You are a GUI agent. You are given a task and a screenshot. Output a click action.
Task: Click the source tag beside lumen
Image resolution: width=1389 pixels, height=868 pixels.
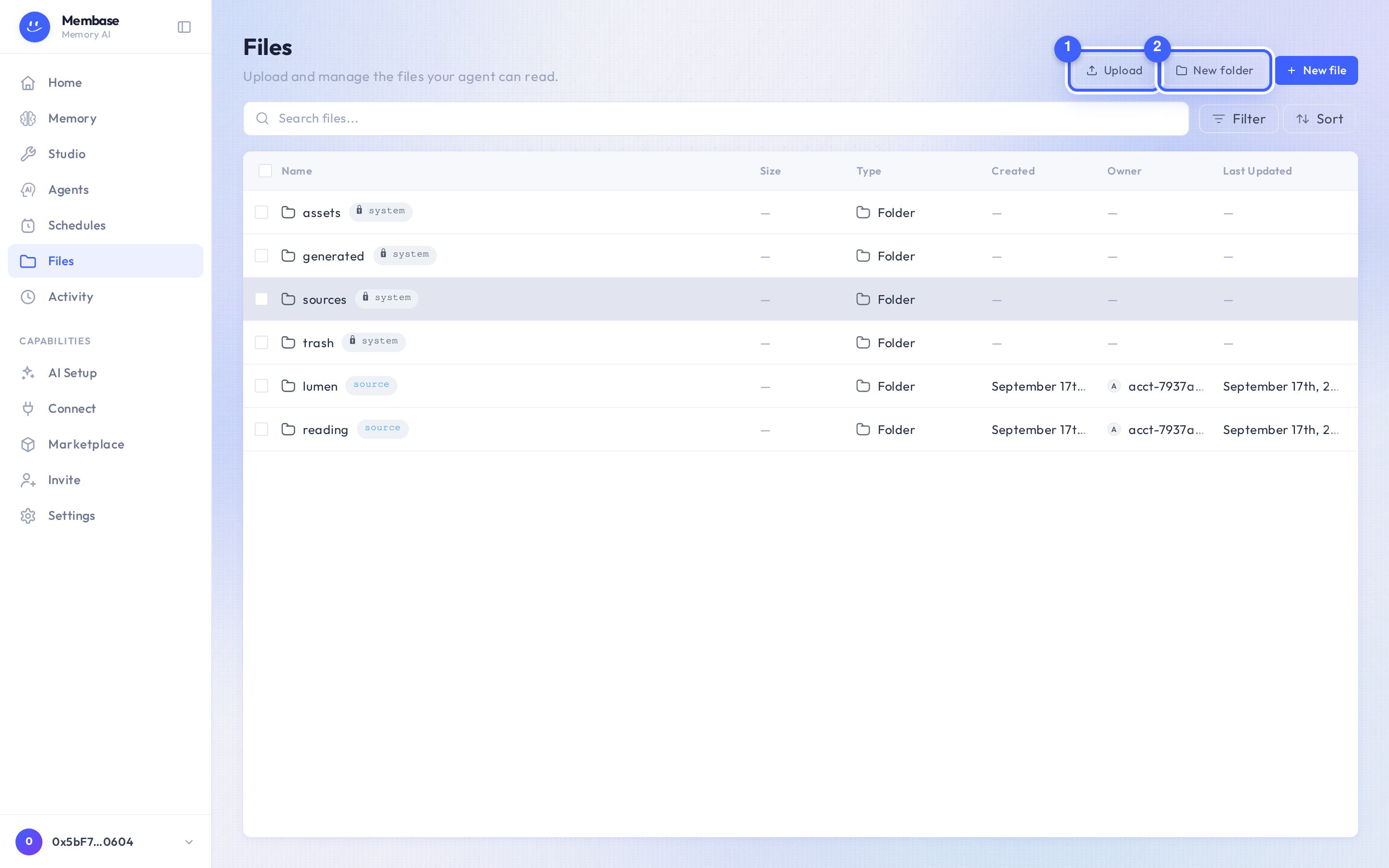(x=371, y=385)
